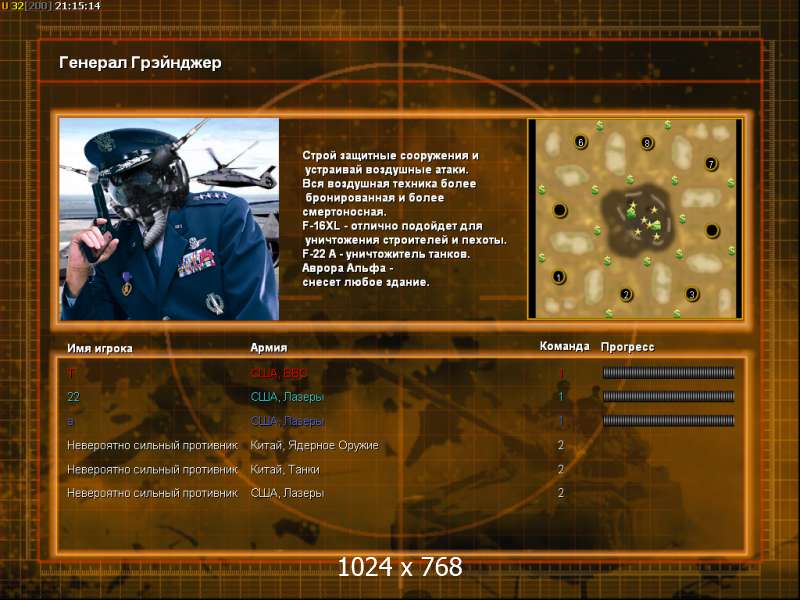Select the Китай, Танки army entry
This screenshot has width=800, height=600.
(x=285, y=469)
